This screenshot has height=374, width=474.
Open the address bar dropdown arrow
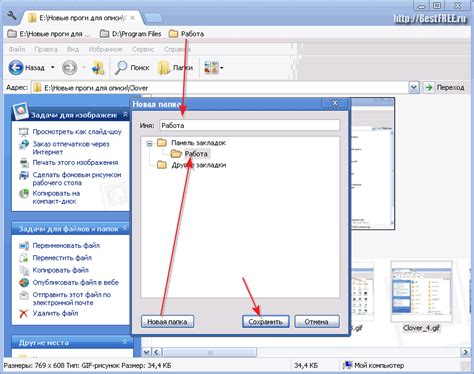[414, 88]
